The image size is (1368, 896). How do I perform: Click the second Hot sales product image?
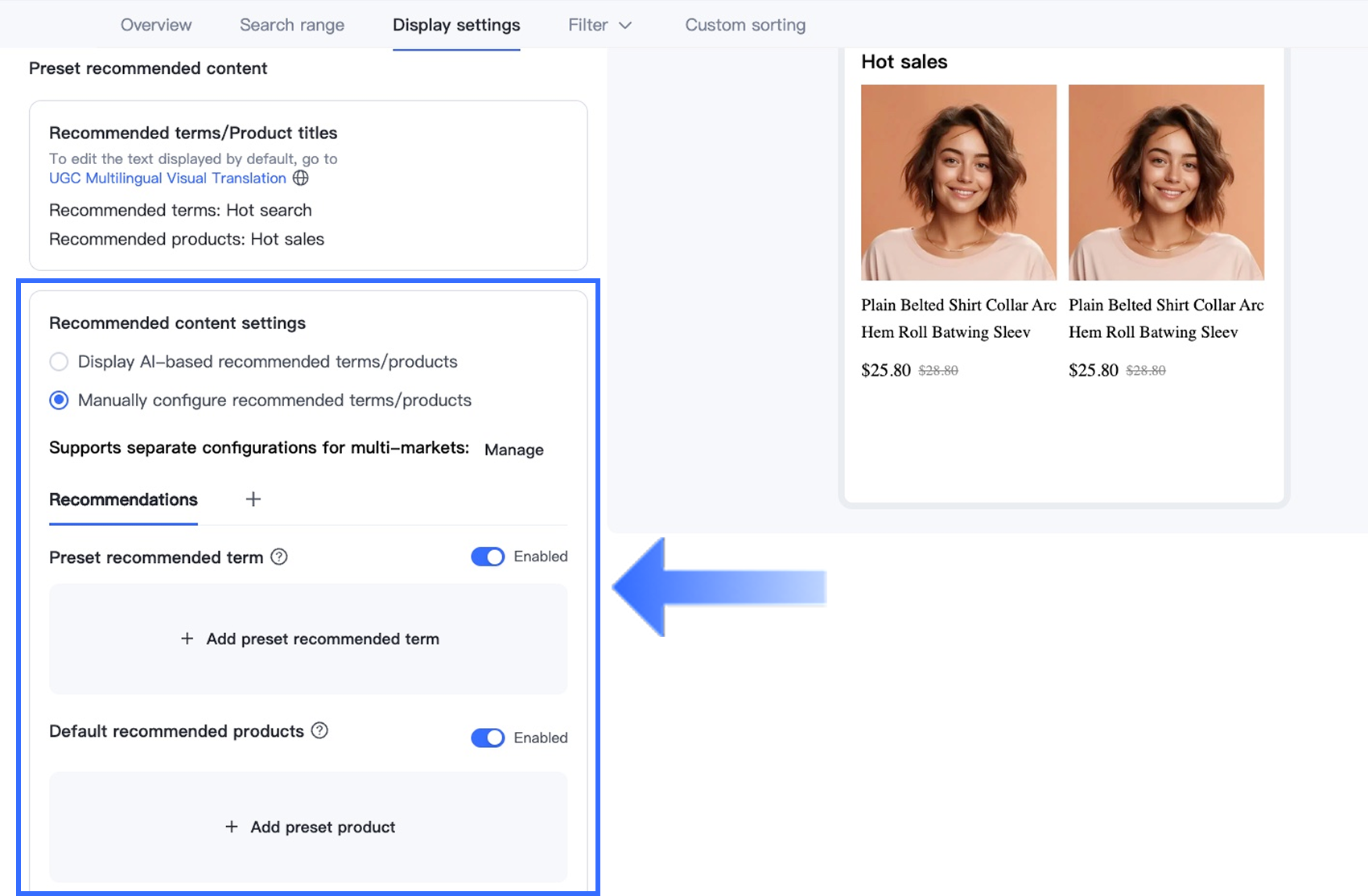pos(1166,183)
